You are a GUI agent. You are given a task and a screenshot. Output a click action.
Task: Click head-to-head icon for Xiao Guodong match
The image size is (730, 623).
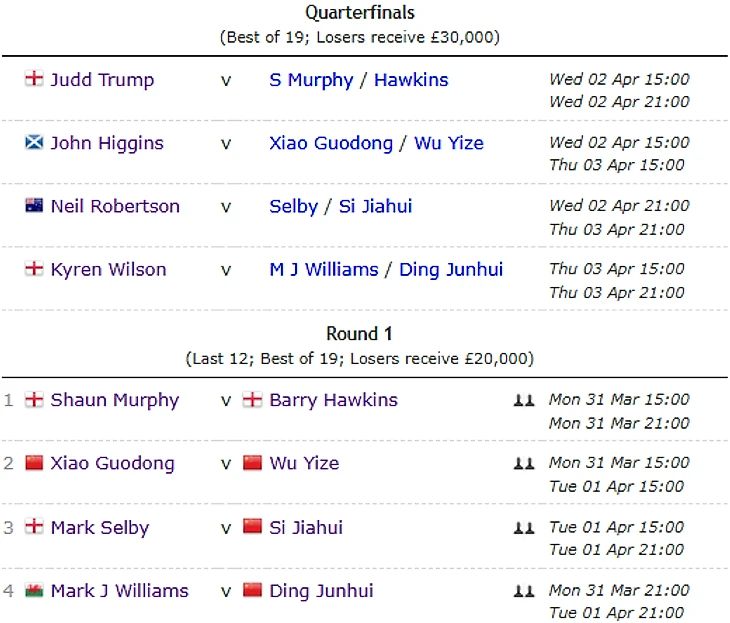click(524, 463)
